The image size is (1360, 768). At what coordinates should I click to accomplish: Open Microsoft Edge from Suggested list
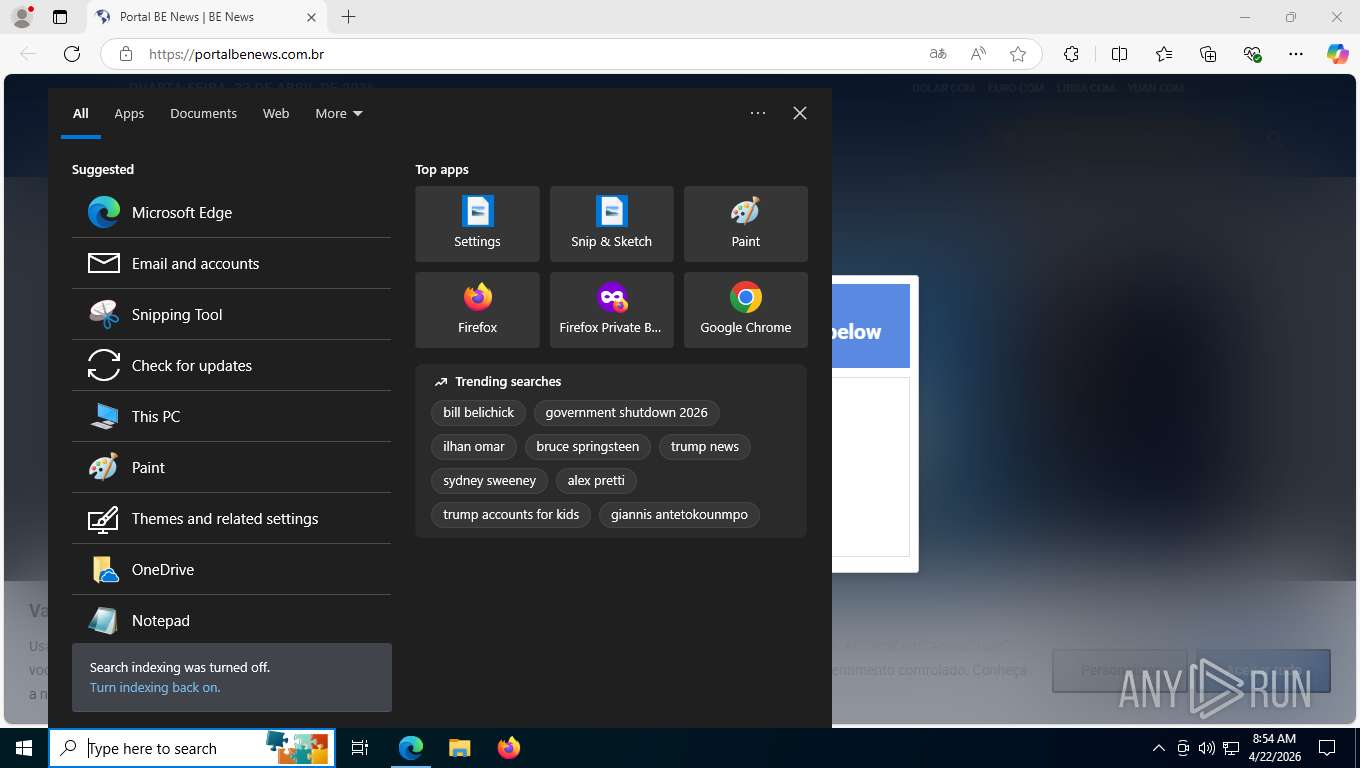(x=231, y=212)
